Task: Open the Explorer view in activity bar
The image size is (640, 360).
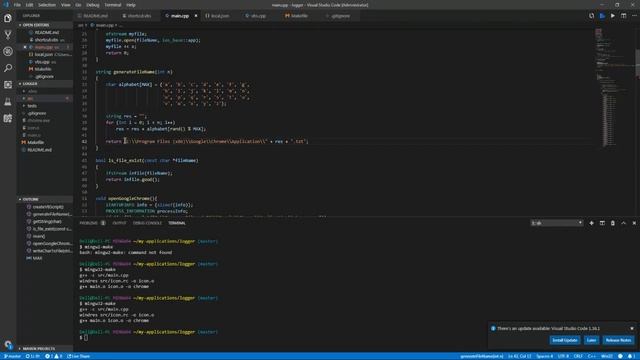Action: tap(8, 18)
